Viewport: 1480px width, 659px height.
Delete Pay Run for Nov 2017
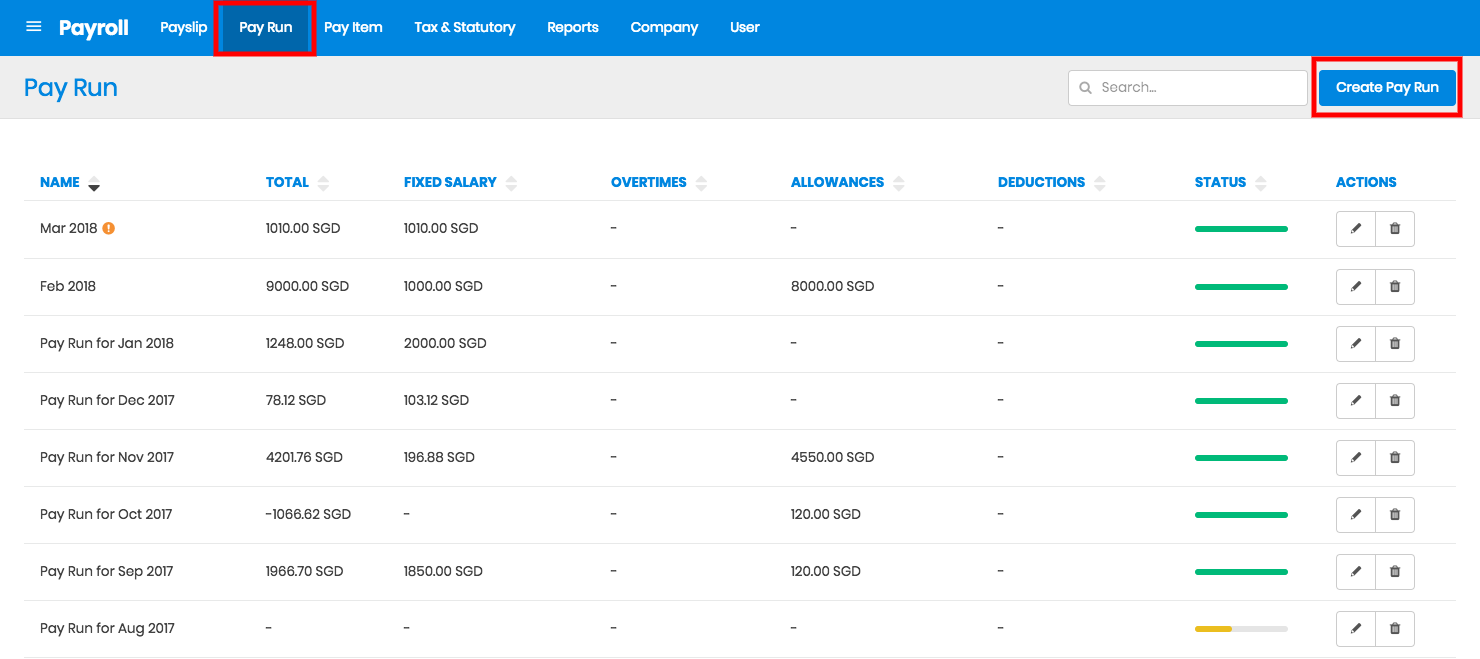click(1395, 457)
